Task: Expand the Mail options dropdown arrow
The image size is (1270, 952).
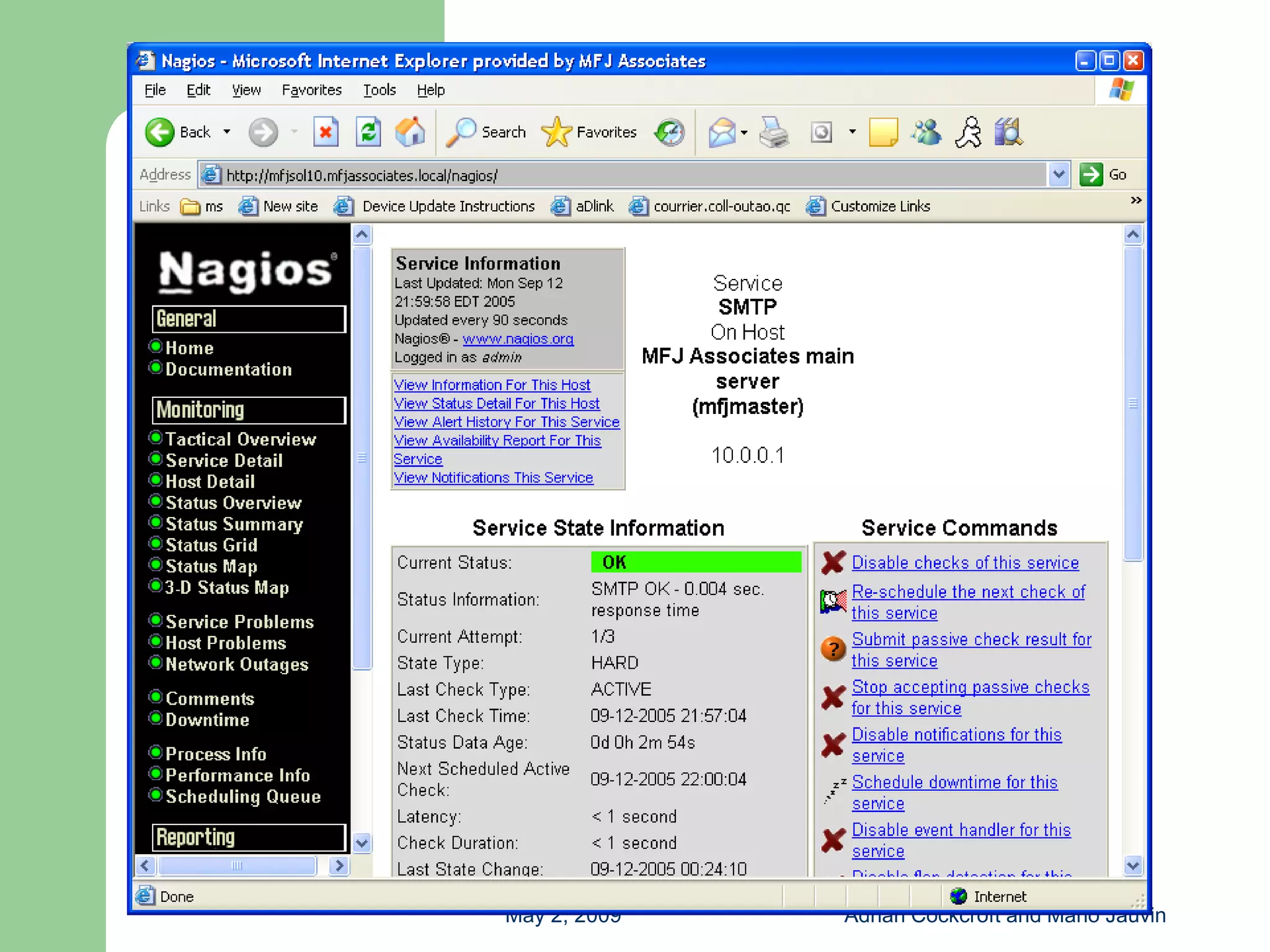Action: pyautogui.click(x=744, y=132)
